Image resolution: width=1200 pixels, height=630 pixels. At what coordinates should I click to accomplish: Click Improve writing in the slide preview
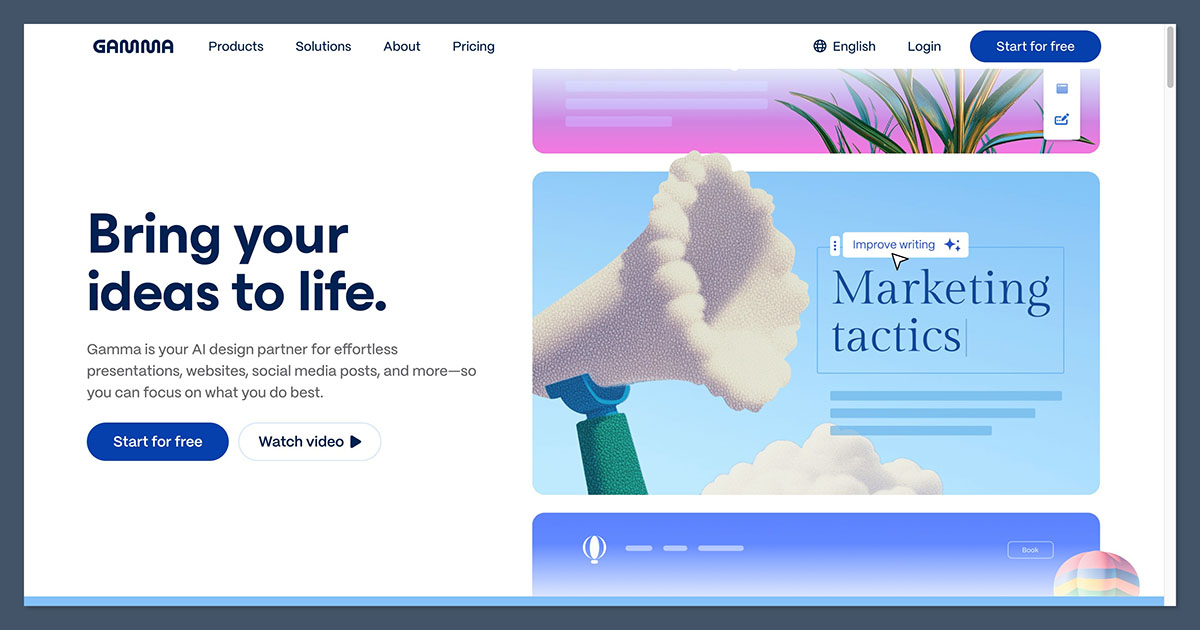(894, 245)
